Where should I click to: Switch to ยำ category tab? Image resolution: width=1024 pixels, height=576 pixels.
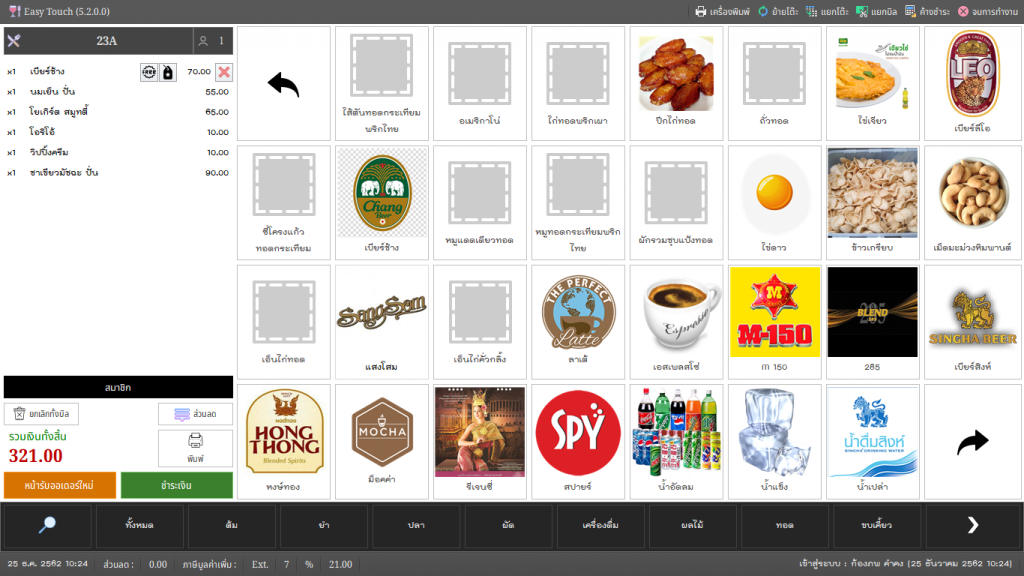[324, 525]
